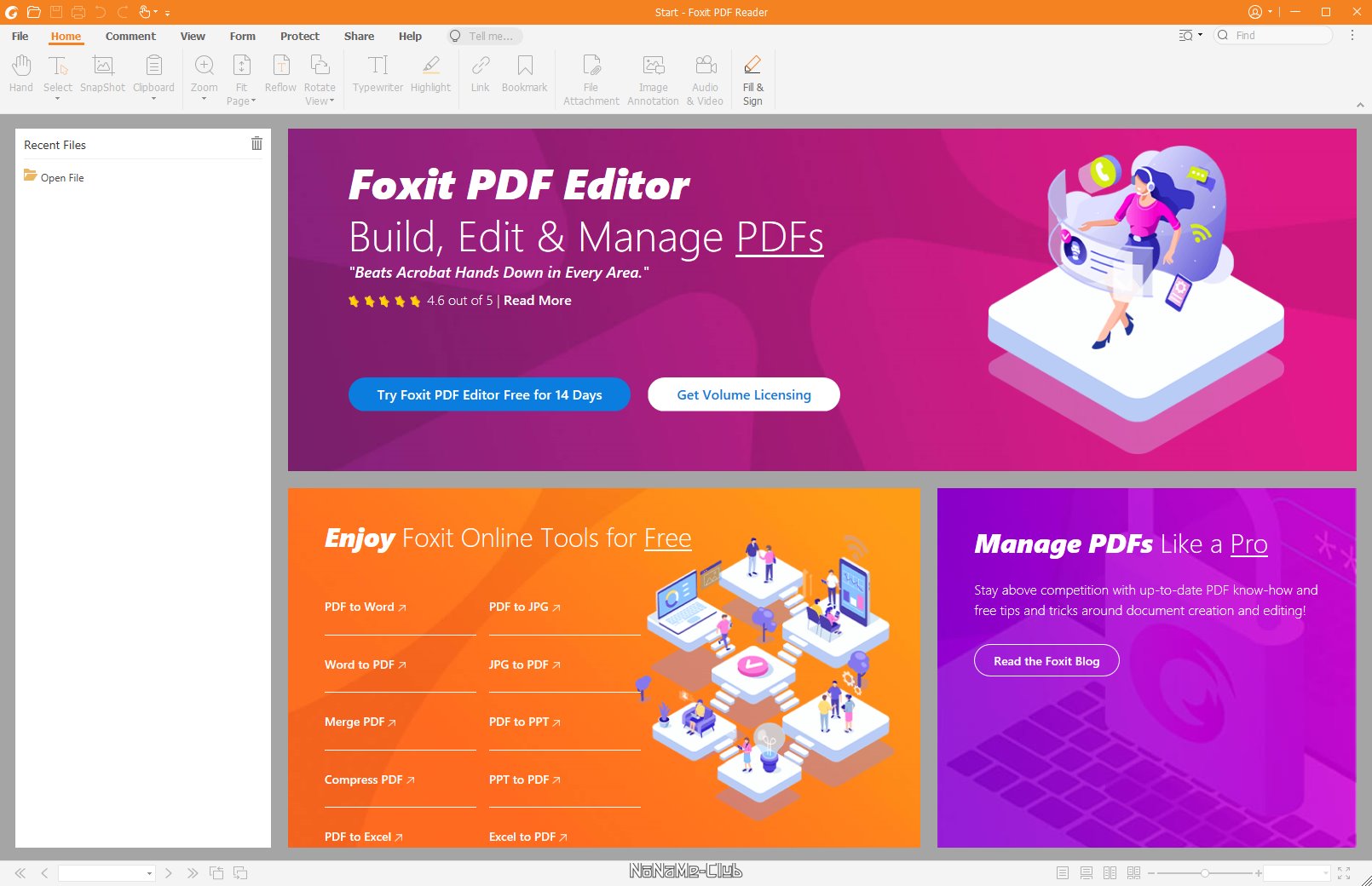Click the Find search field

(1280, 36)
